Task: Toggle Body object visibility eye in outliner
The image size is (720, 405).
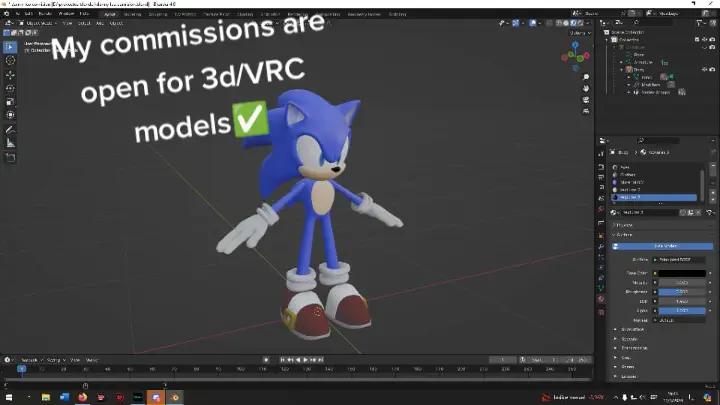Action: (705, 70)
